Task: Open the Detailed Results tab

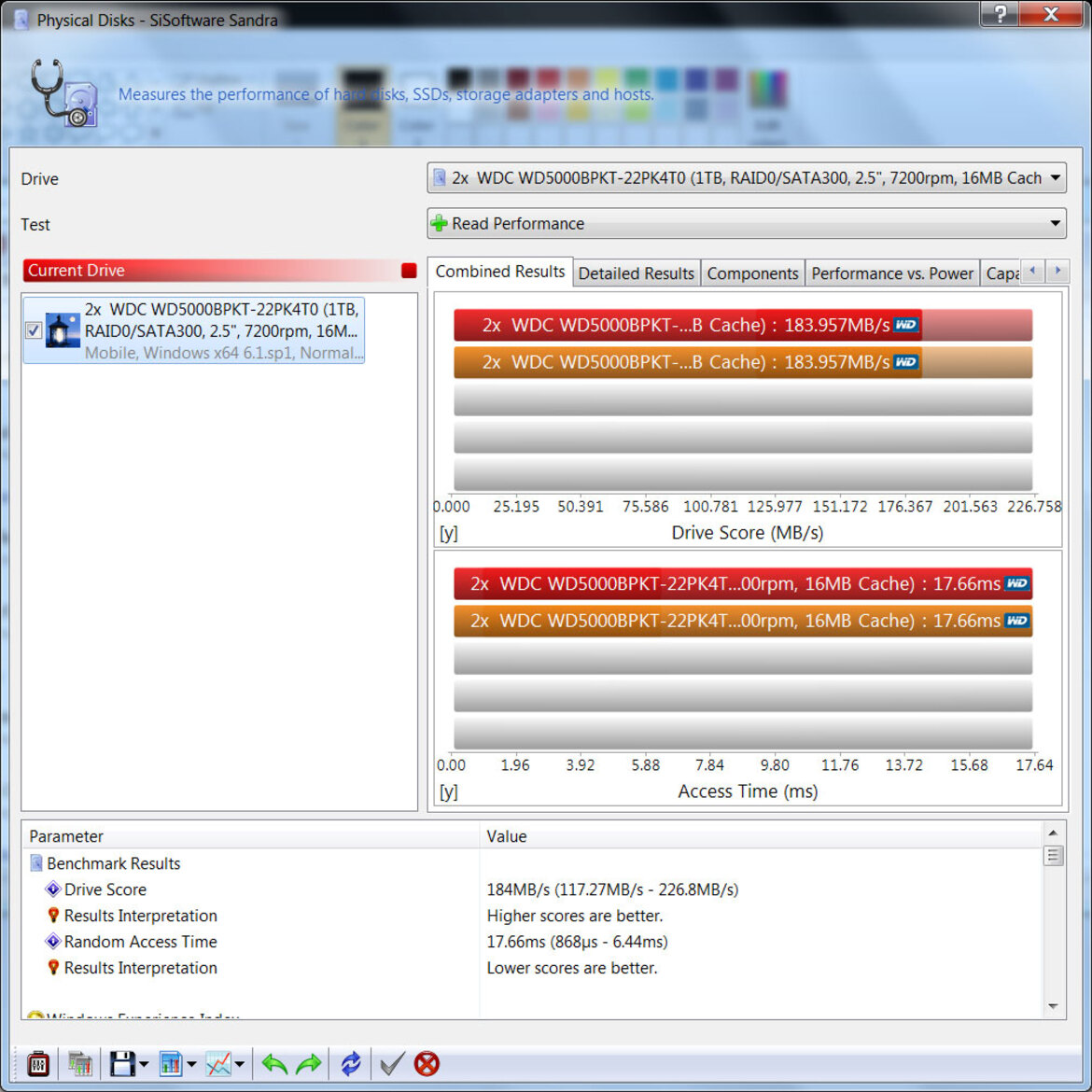Action: tap(636, 273)
